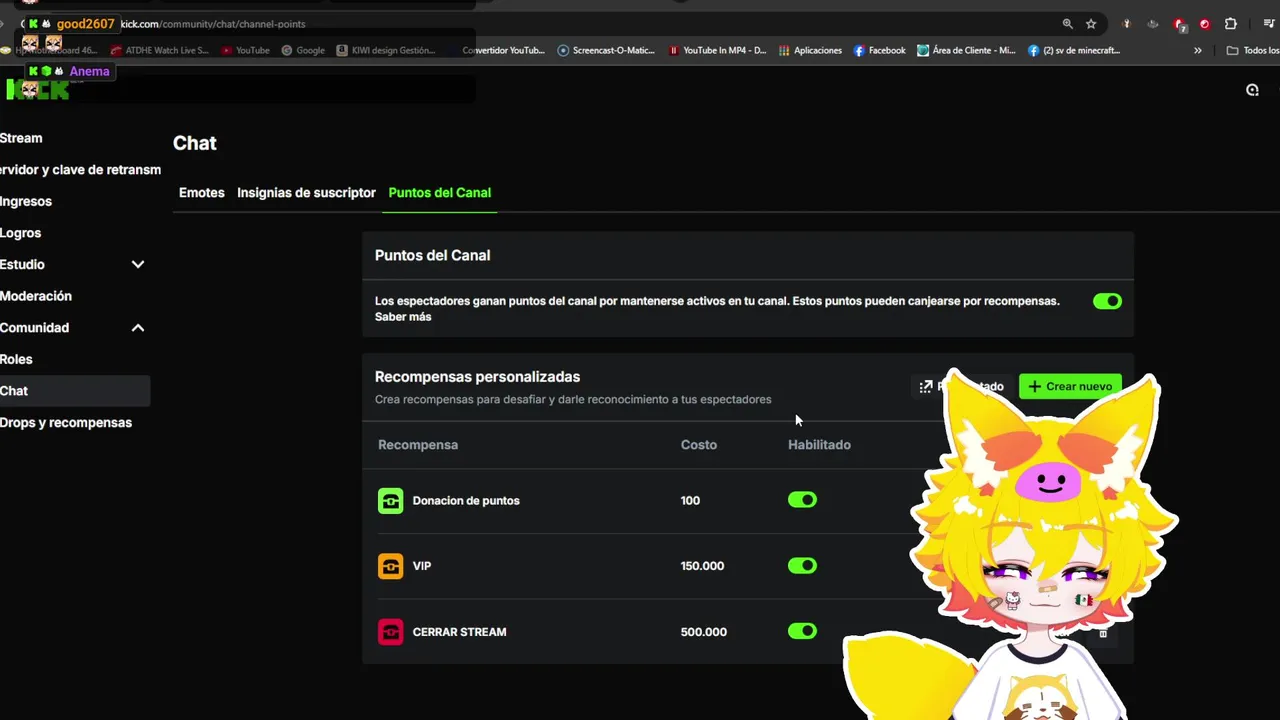This screenshot has width=1280, height=720.
Task: Open the ATDHE Watch Live bookmark
Action: [160, 50]
